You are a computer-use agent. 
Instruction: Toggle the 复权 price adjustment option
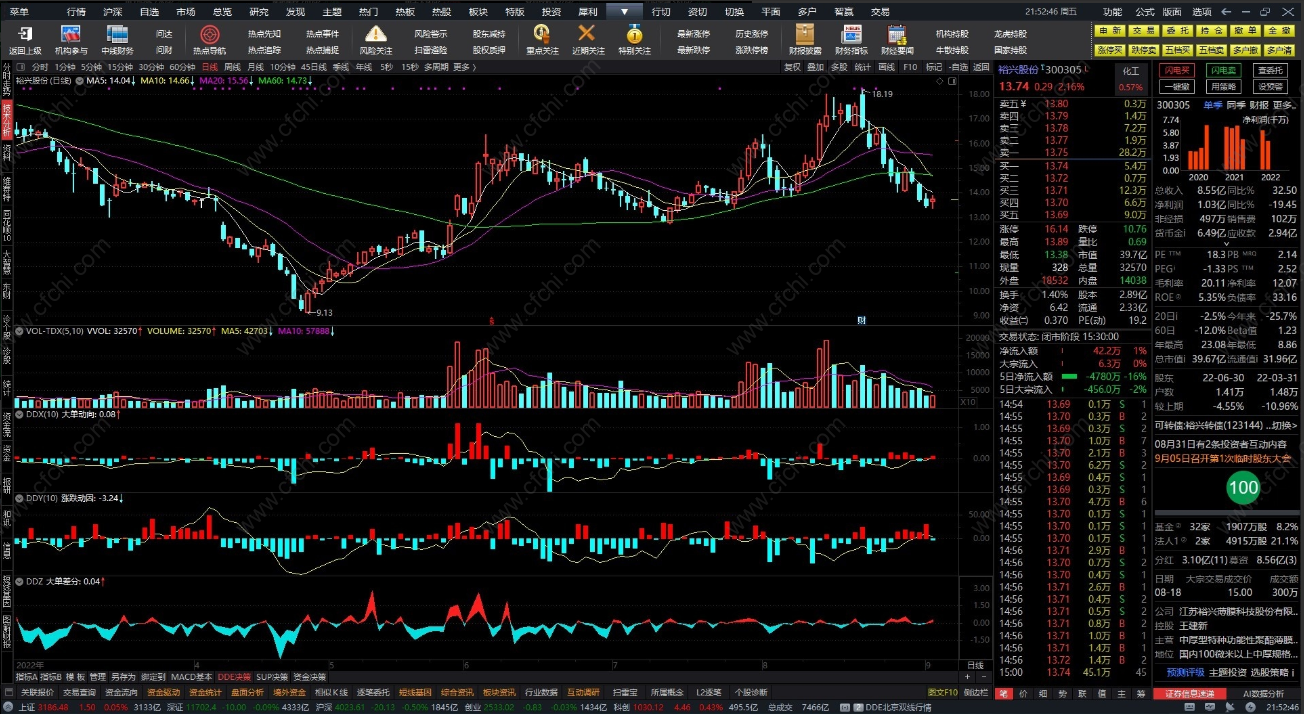pyautogui.click(x=792, y=67)
